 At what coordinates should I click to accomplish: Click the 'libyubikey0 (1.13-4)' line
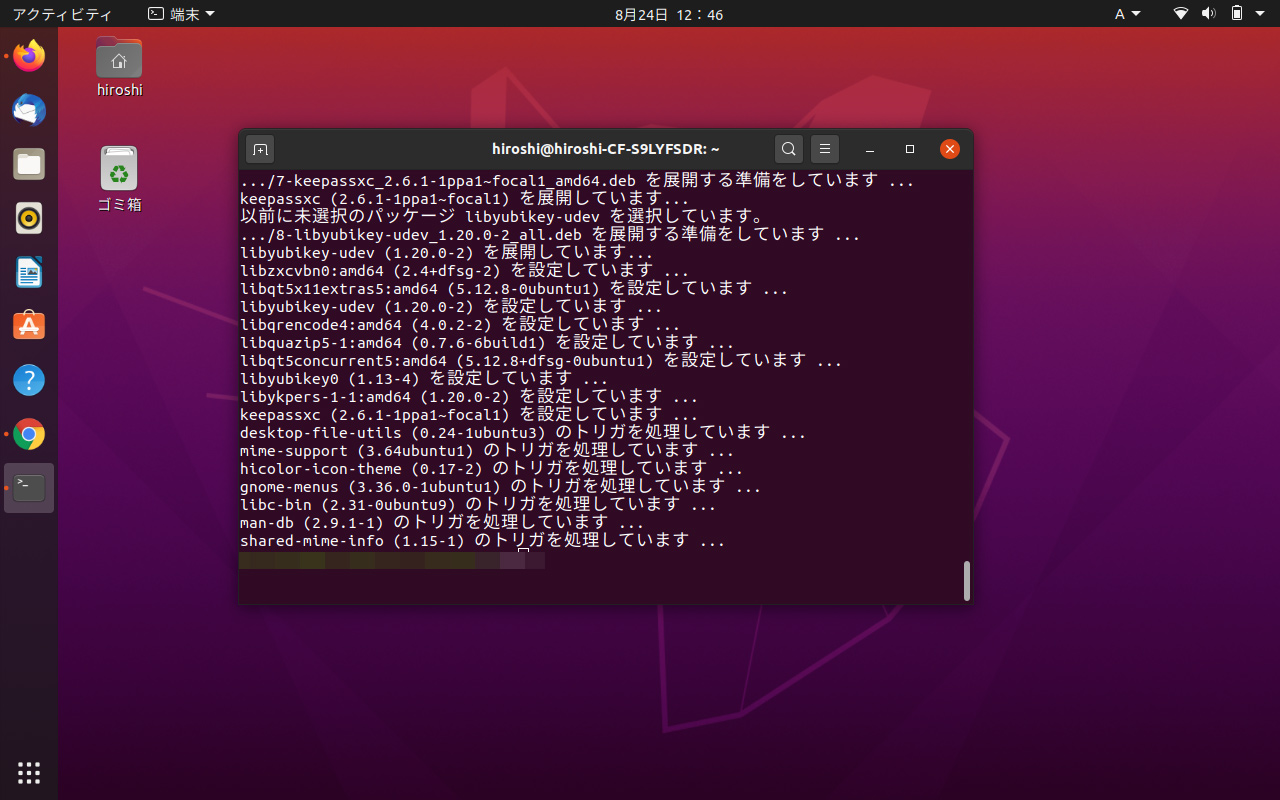424,378
